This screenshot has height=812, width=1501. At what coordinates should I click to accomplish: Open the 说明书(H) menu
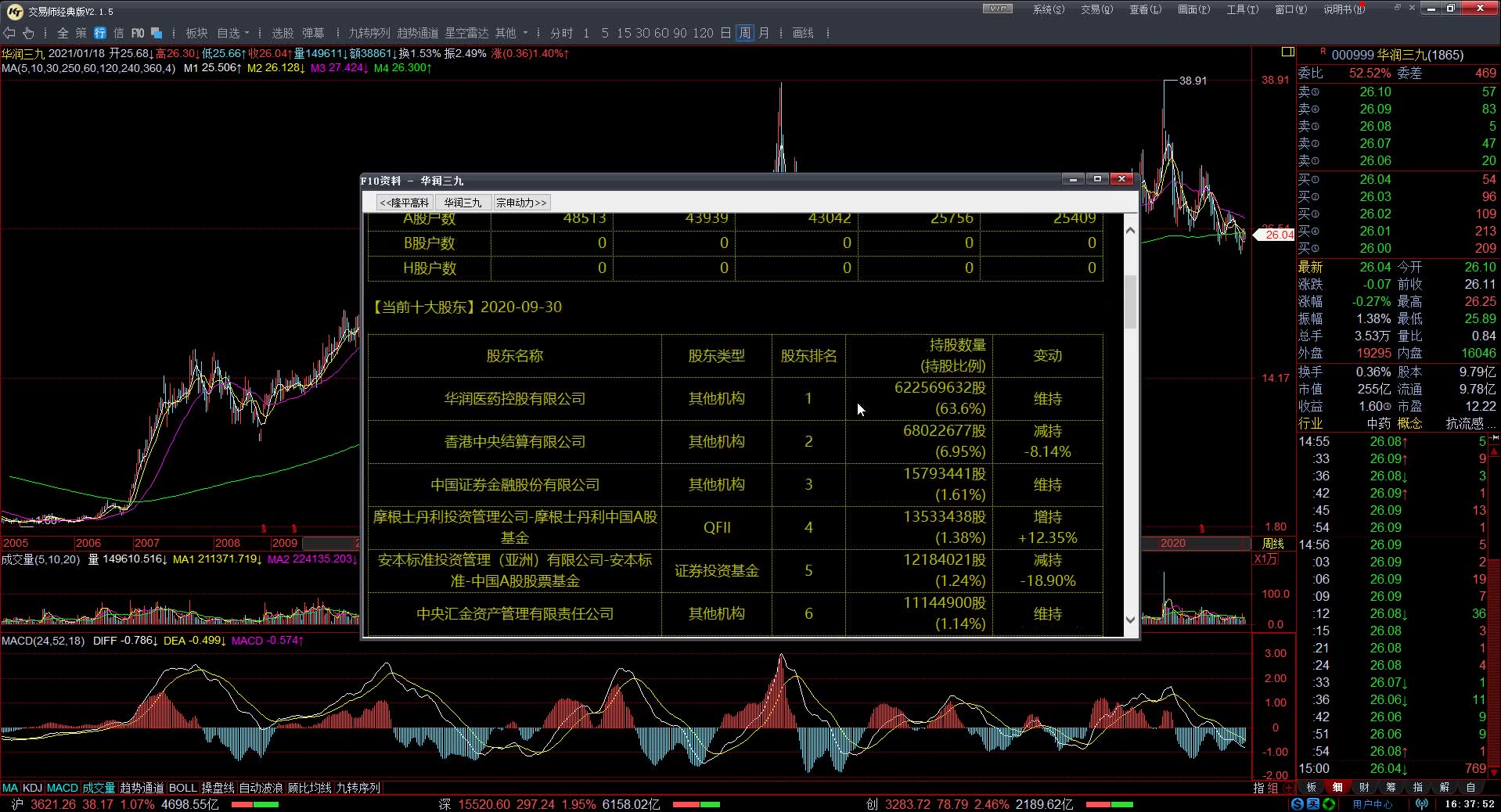(1344, 9)
